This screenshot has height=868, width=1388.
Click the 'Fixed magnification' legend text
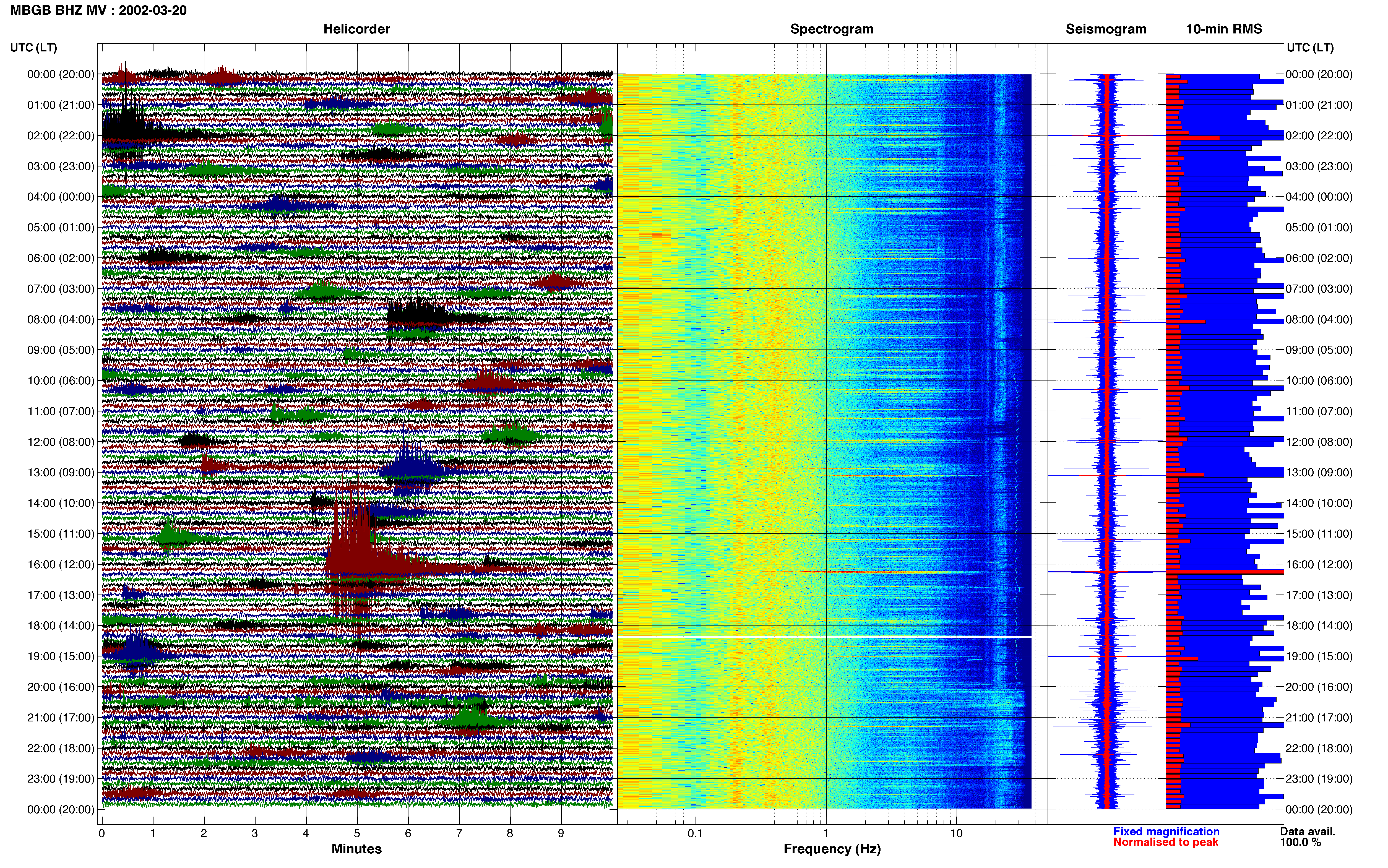coord(1166,831)
